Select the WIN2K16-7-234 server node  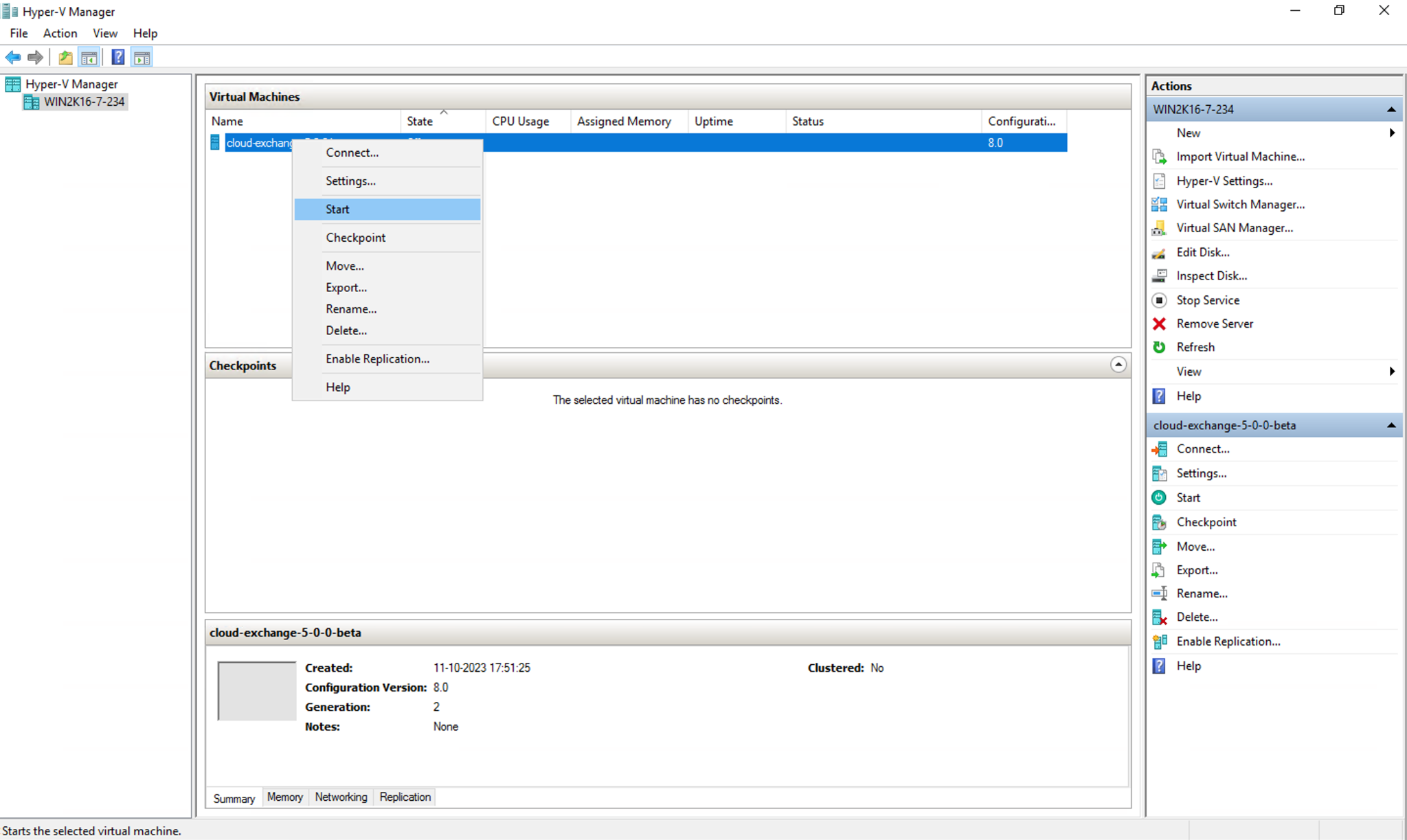84,102
